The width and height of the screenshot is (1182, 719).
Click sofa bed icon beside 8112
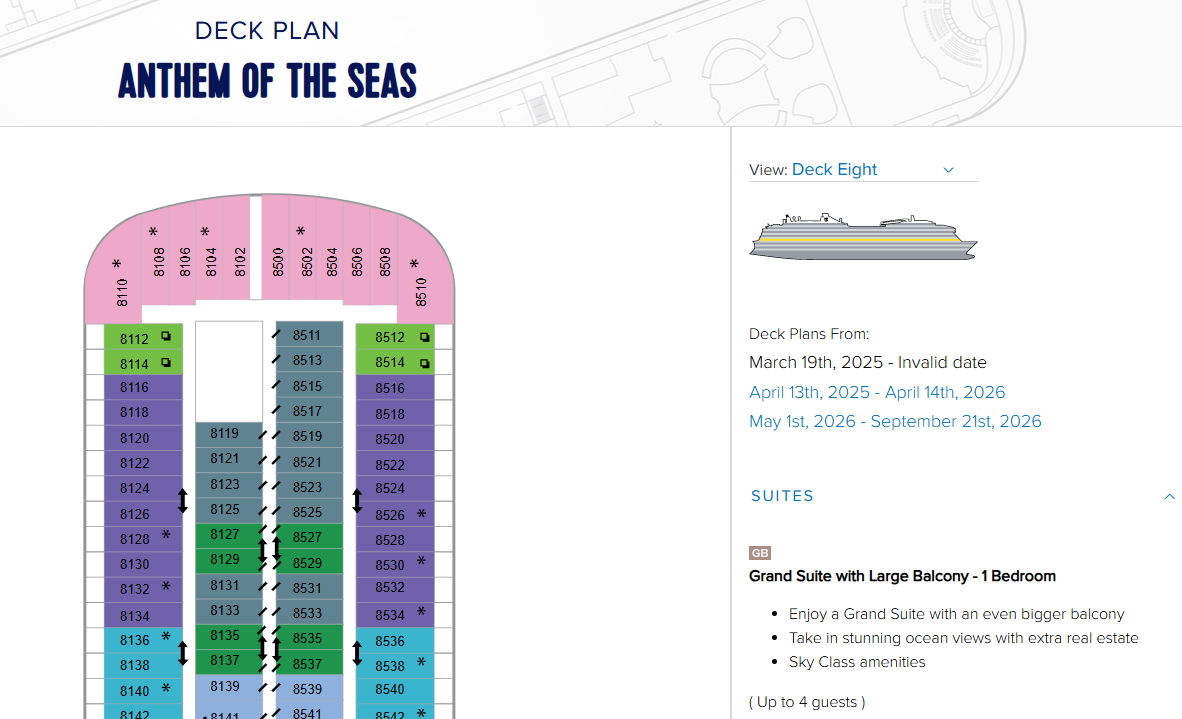166,337
